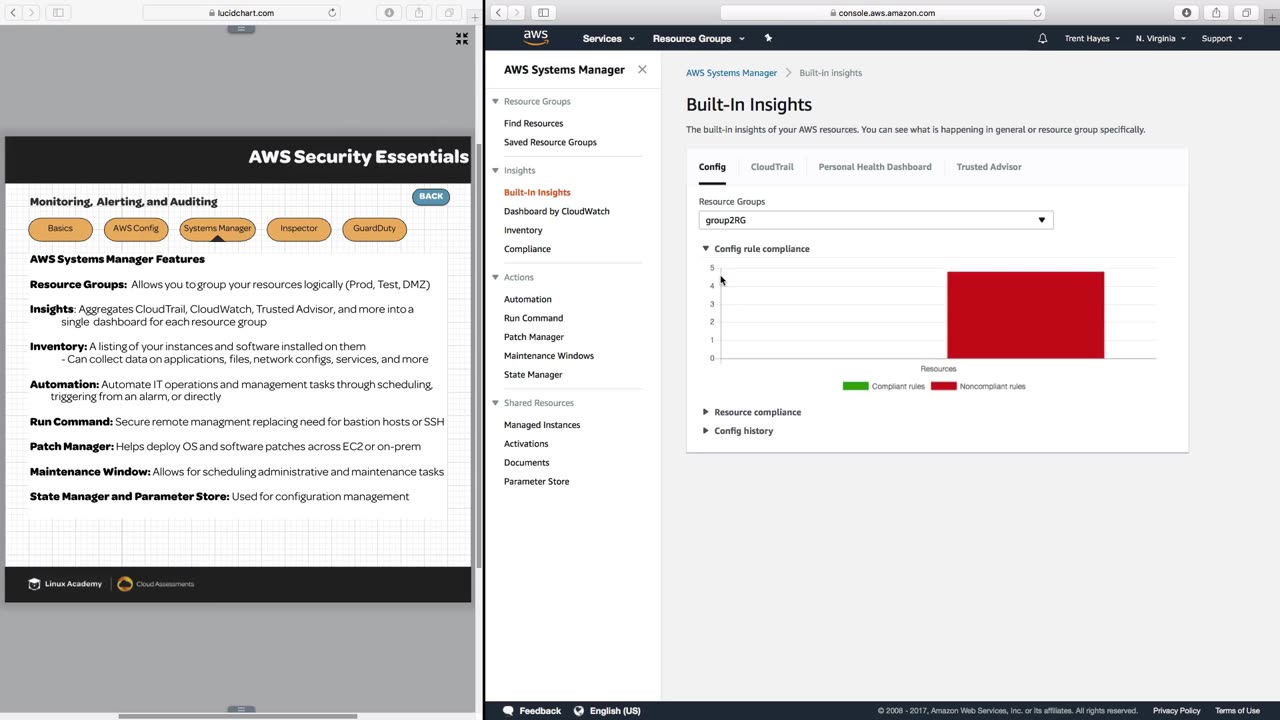
Task: Go forward in the AWS console window
Action: 517,13
